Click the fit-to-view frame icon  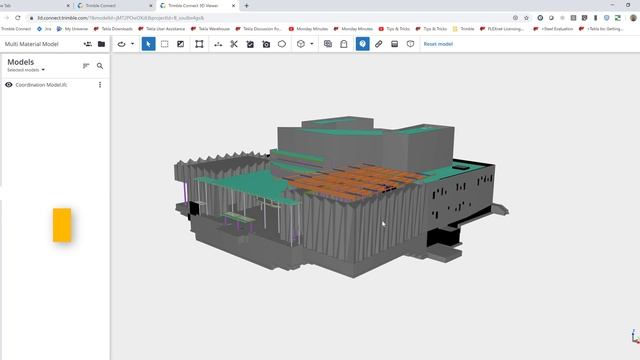point(199,44)
